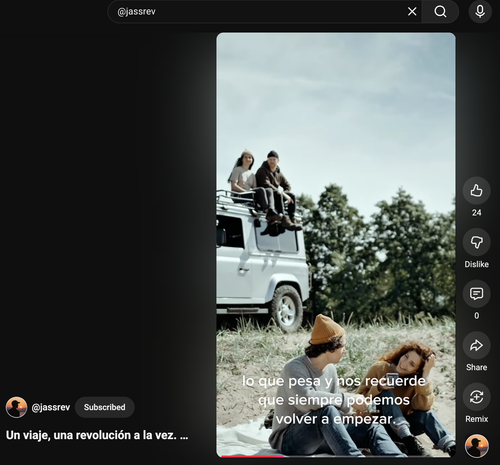Screen dimensions: 500x465
Task: Click the magnifying glass search button
Action: [440, 12]
